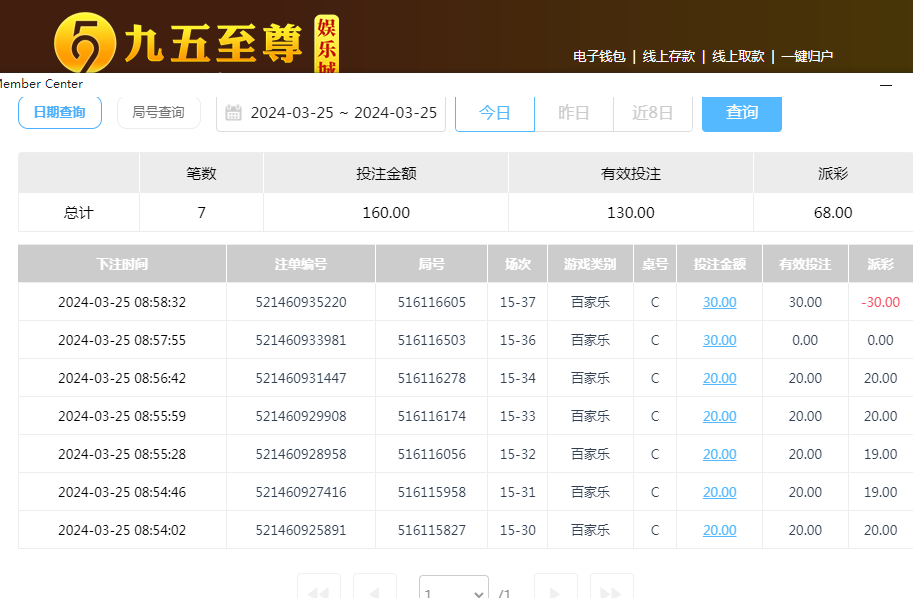Go to previous page of results
Image resolution: width=913 pixels, height=598 pixels.
coord(374,588)
